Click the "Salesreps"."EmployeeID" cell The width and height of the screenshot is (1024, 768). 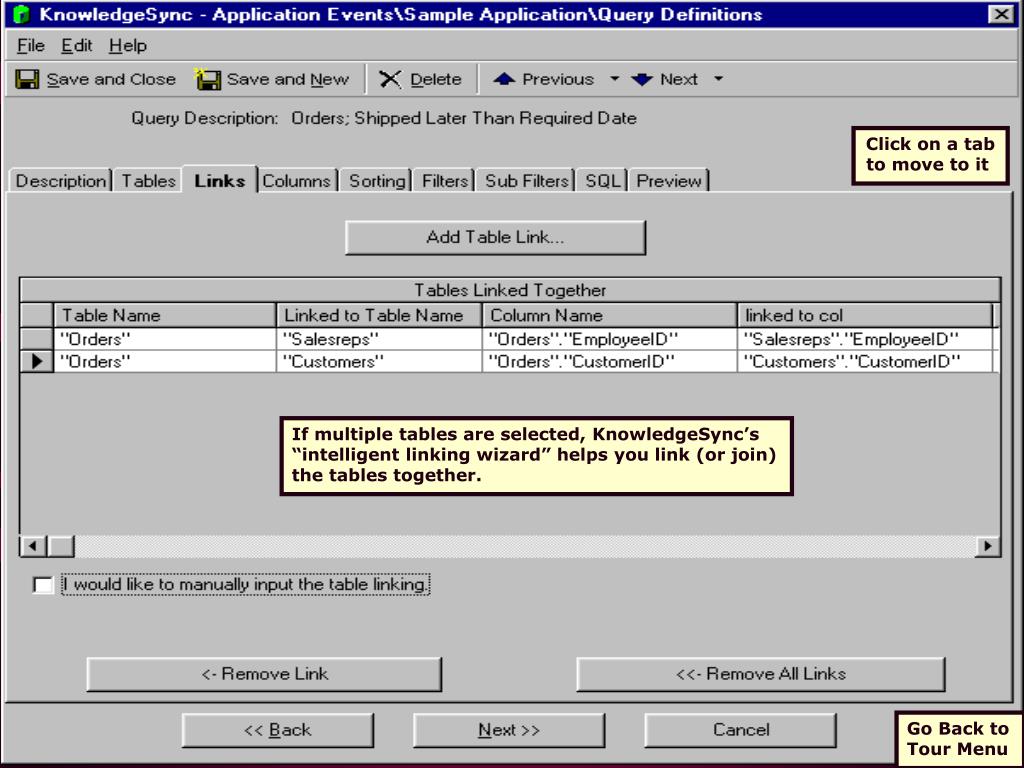coord(865,339)
